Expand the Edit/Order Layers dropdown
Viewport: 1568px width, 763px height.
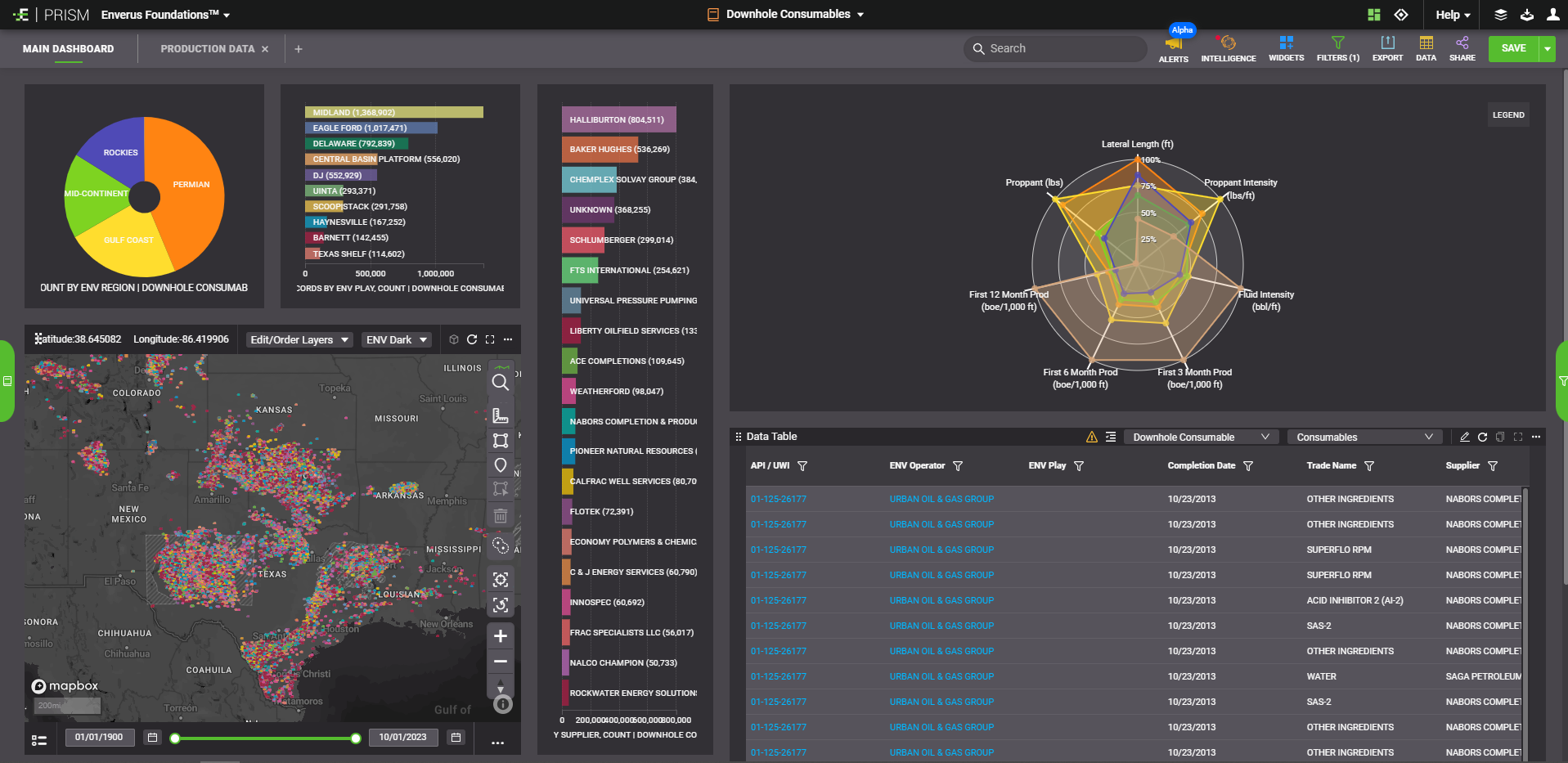coord(299,340)
